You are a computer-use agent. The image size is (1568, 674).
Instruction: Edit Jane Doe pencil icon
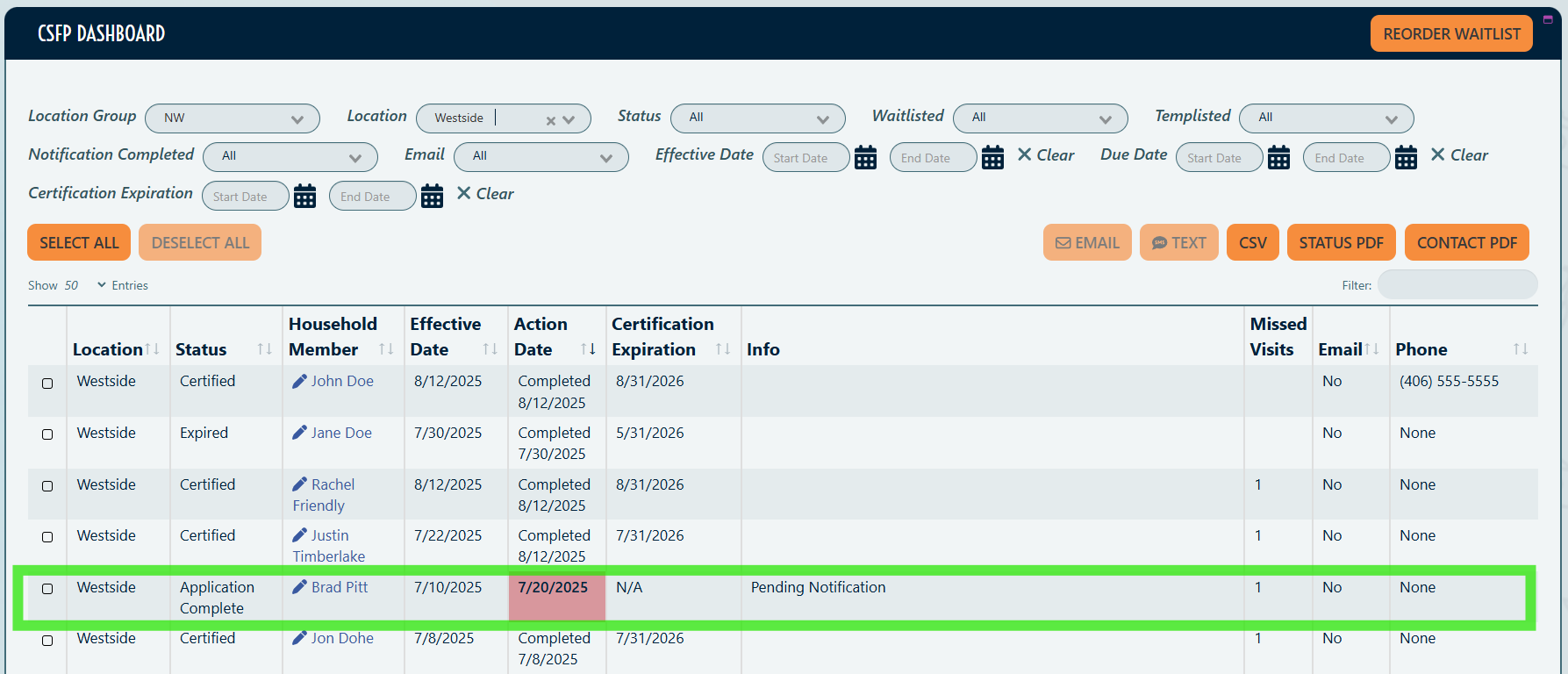coord(299,433)
